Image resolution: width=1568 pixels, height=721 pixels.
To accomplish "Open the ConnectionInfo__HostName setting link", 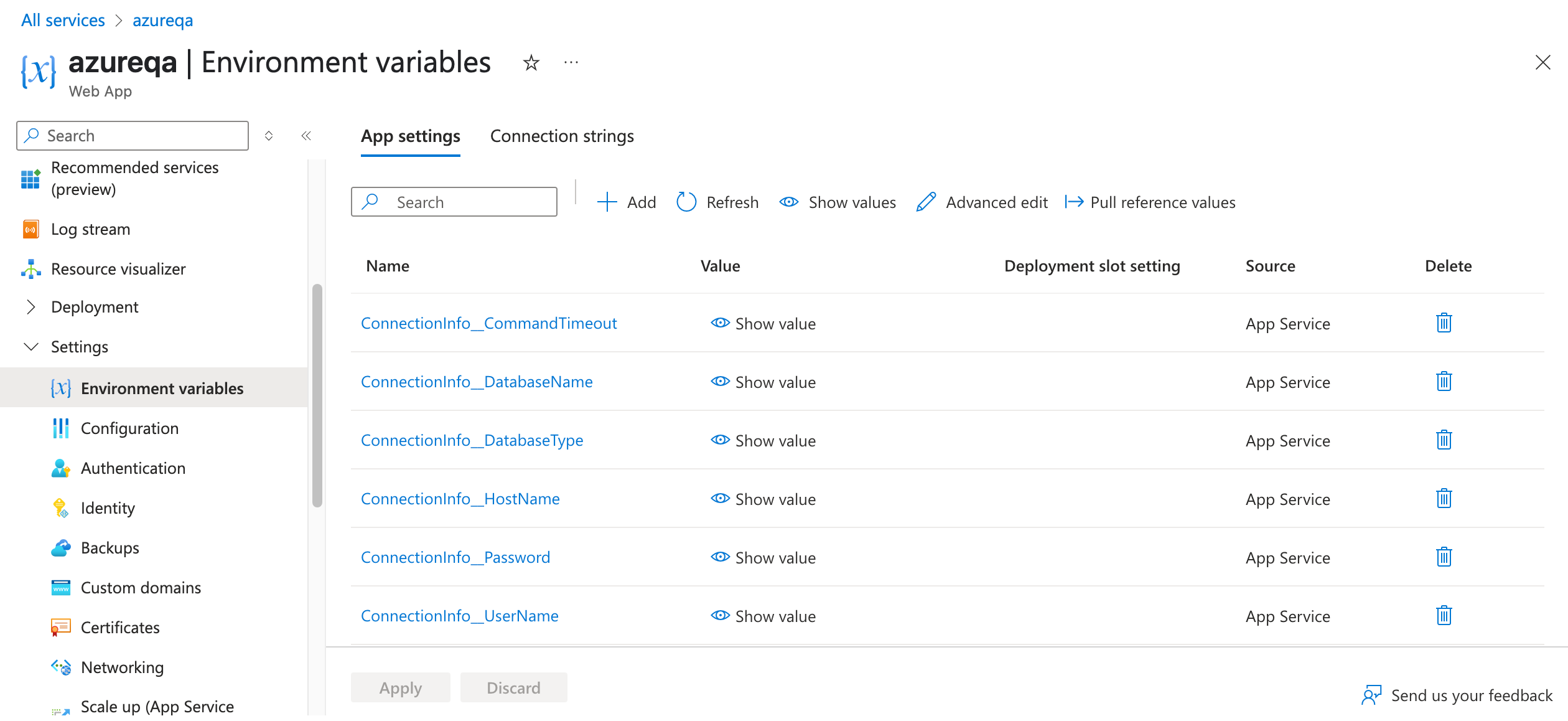I will (x=460, y=499).
